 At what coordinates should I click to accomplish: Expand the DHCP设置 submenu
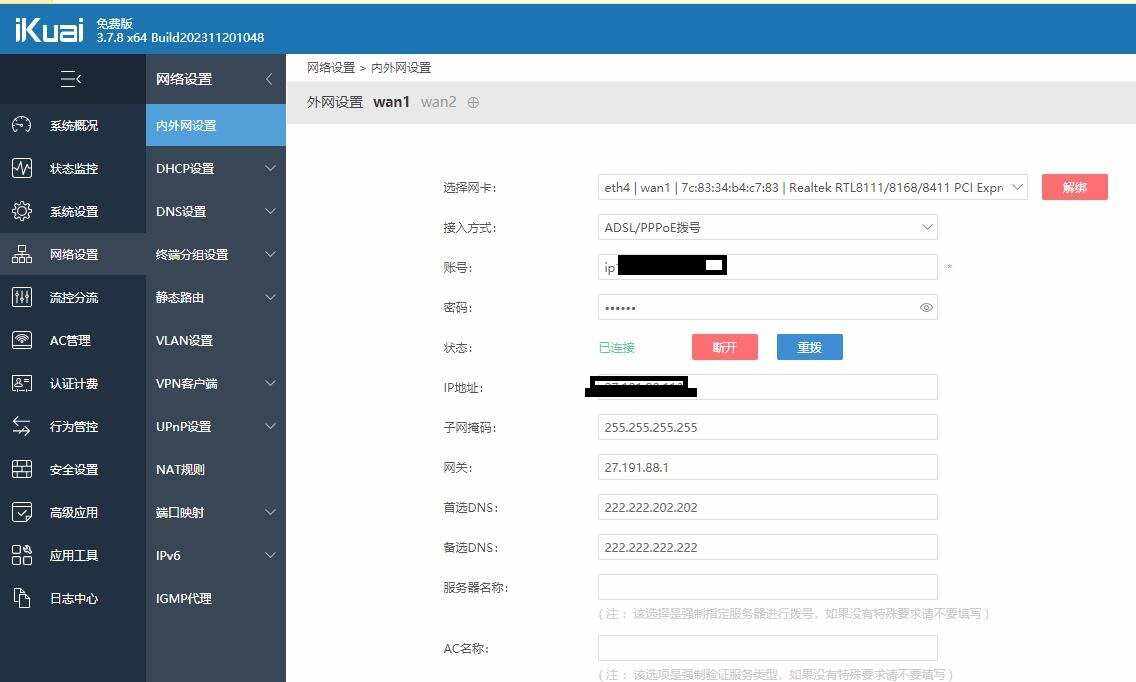(x=270, y=168)
